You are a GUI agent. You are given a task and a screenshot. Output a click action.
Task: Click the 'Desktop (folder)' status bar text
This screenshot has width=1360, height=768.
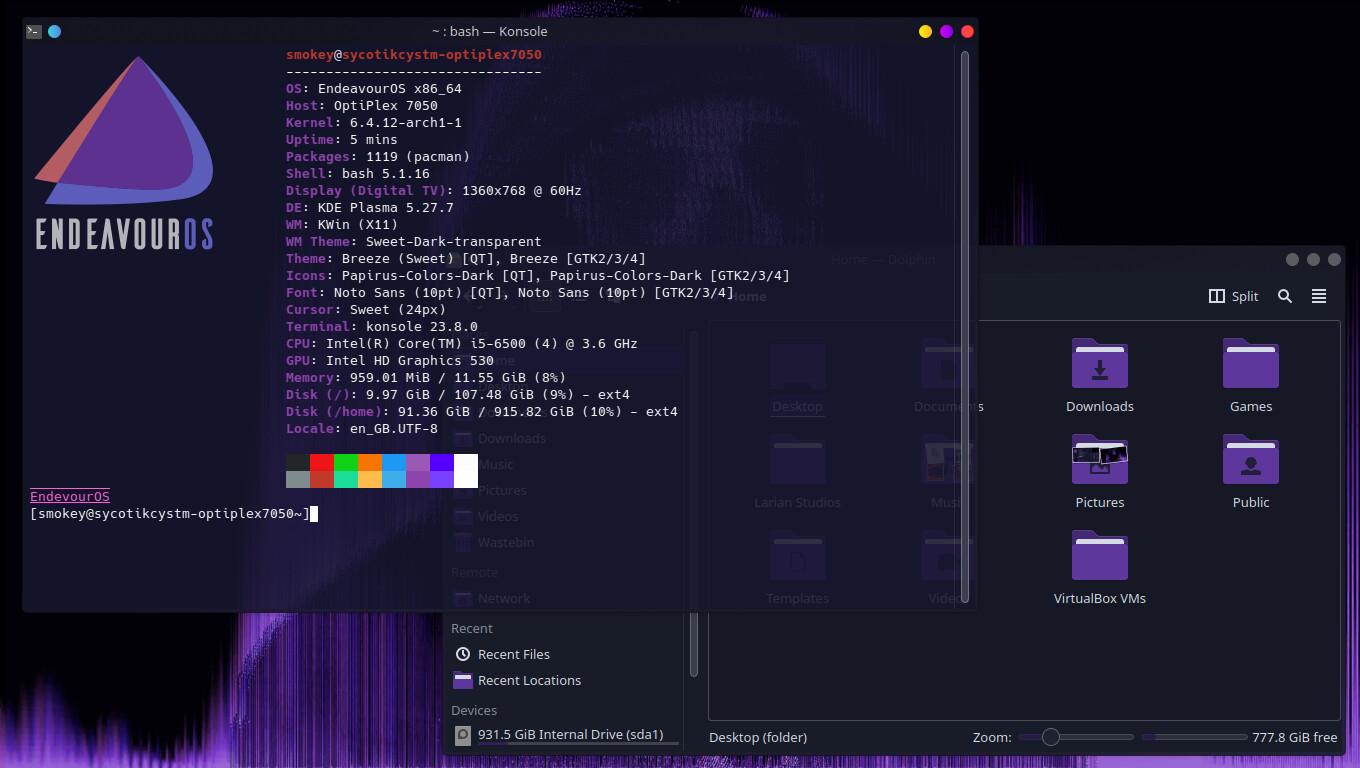758,737
